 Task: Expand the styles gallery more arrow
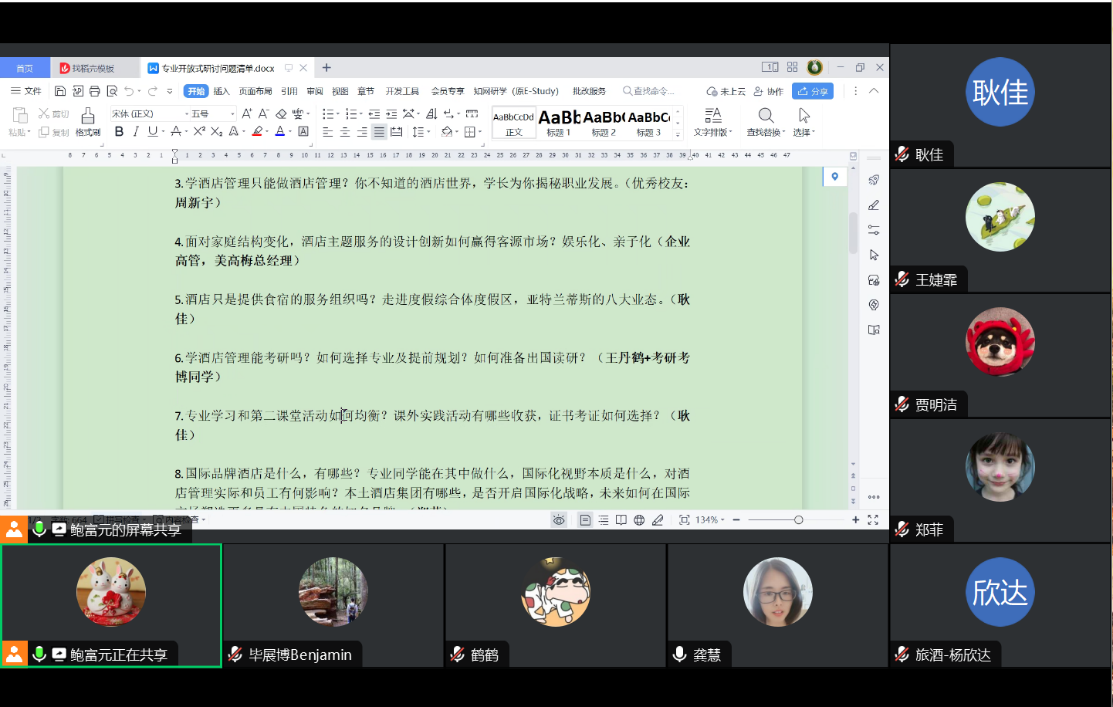(678, 134)
